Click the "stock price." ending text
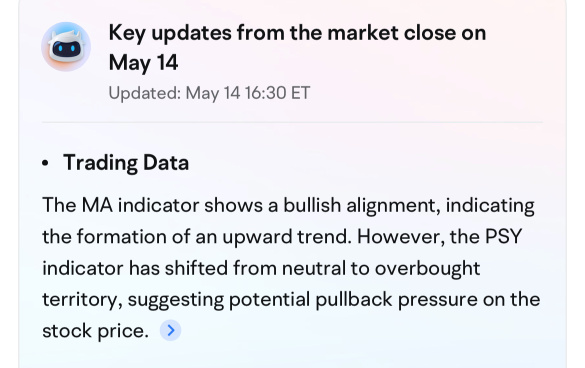This screenshot has height=368, width=585. click(96, 331)
